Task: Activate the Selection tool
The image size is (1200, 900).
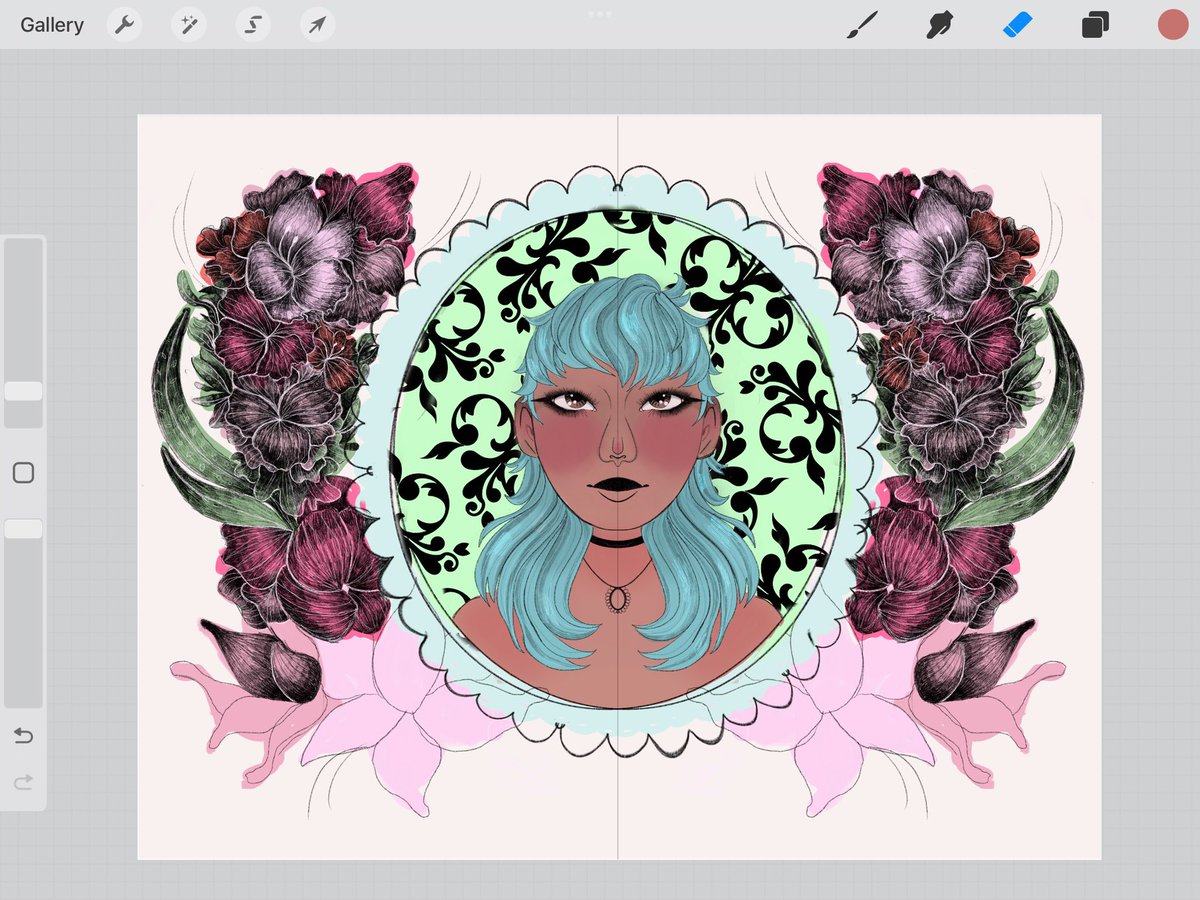Action: (252, 25)
